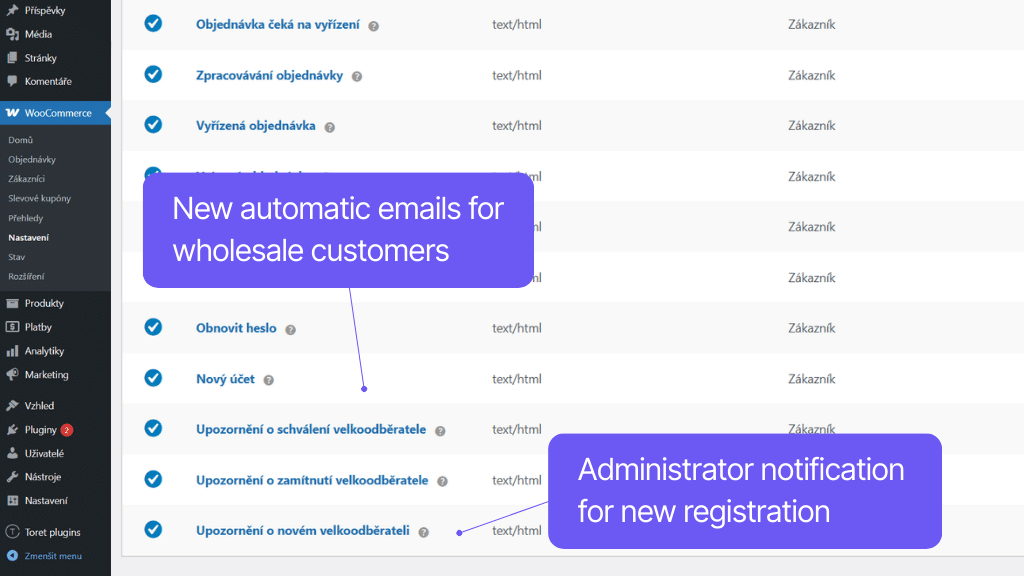Image resolution: width=1024 pixels, height=576 pixels.
Task: Toggle enabled checkmark for Objednávka čeká na vyřízení
Action: pos(153,24)
